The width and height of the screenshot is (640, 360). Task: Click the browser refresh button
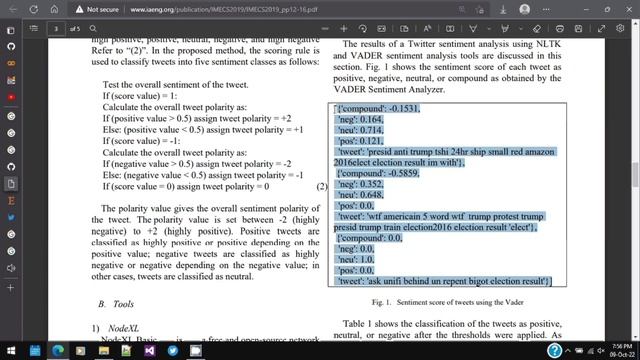[34, 9]
